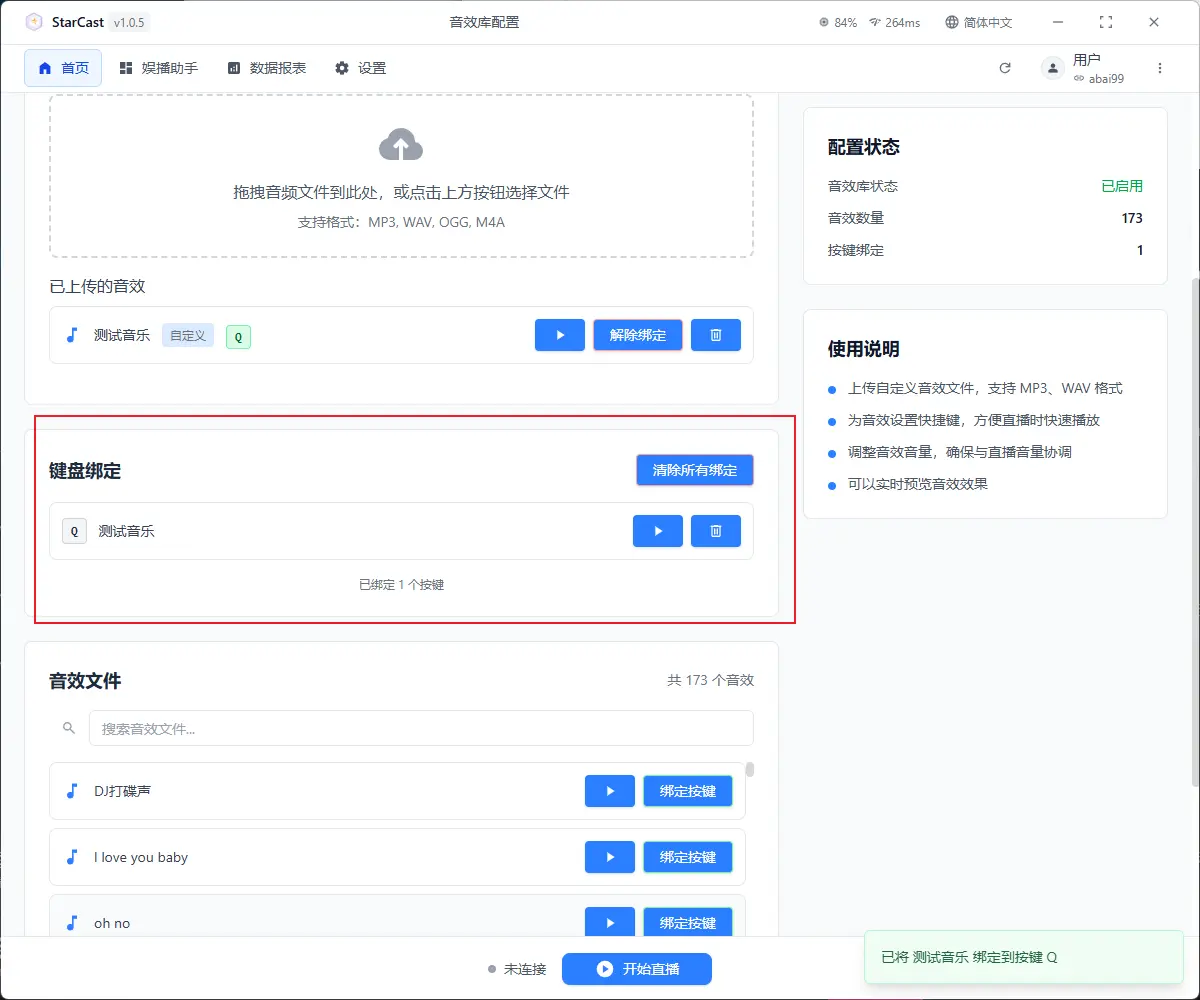
Task: Go to the 设置 tab
Action: point(360,68)
